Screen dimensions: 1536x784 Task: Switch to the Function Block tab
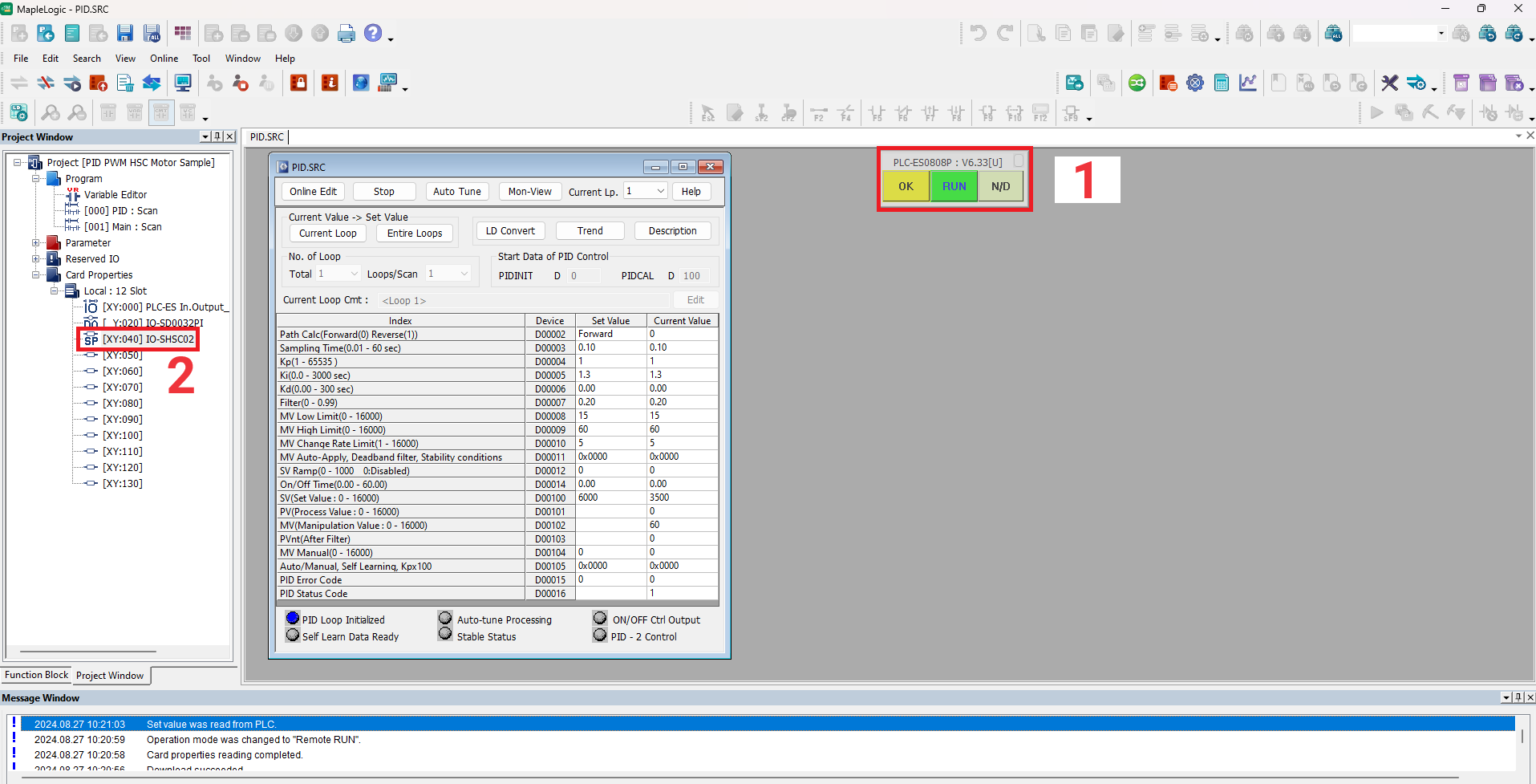(x=36, y=675)
